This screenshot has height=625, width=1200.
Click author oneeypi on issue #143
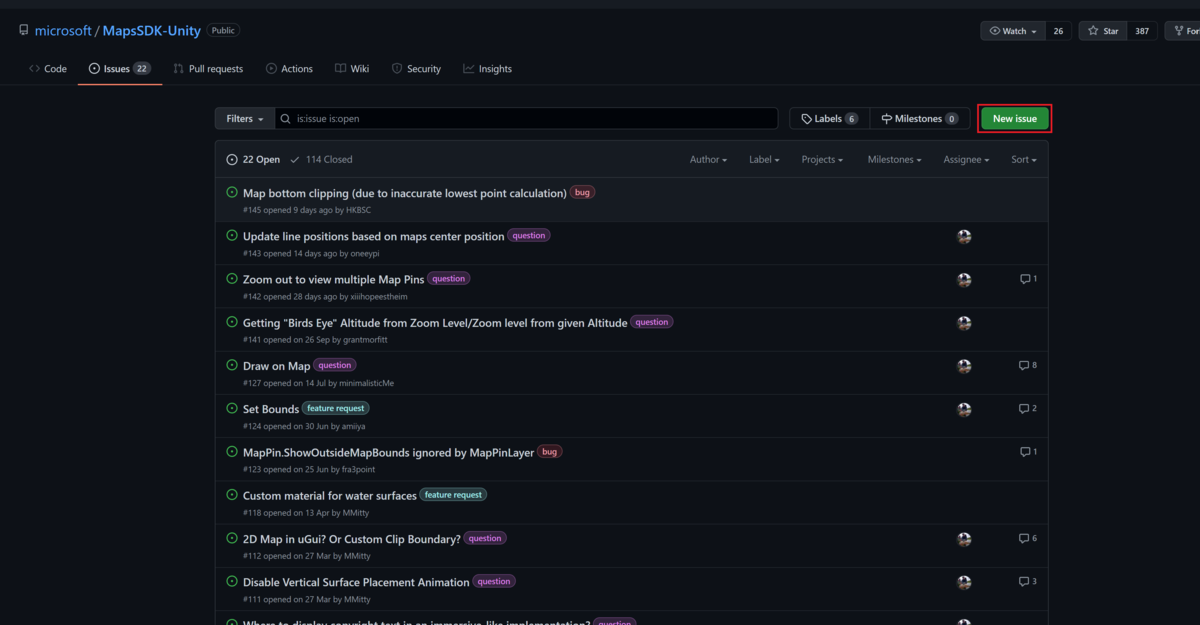[x=365, y=254]
